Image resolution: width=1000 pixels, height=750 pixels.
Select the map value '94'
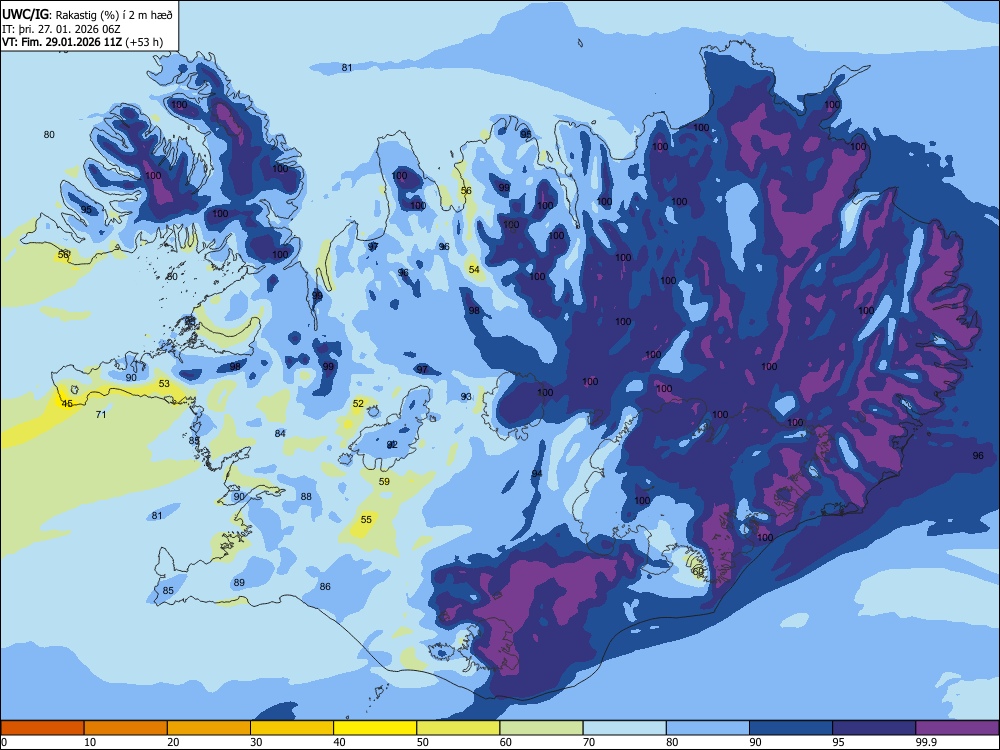(537, 473)
